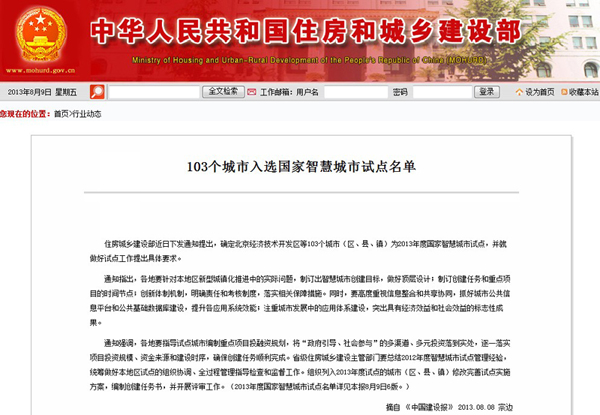Screen dimensions: 600x415
Task: Focus the 用户名 username field
Action: point(356,92)
